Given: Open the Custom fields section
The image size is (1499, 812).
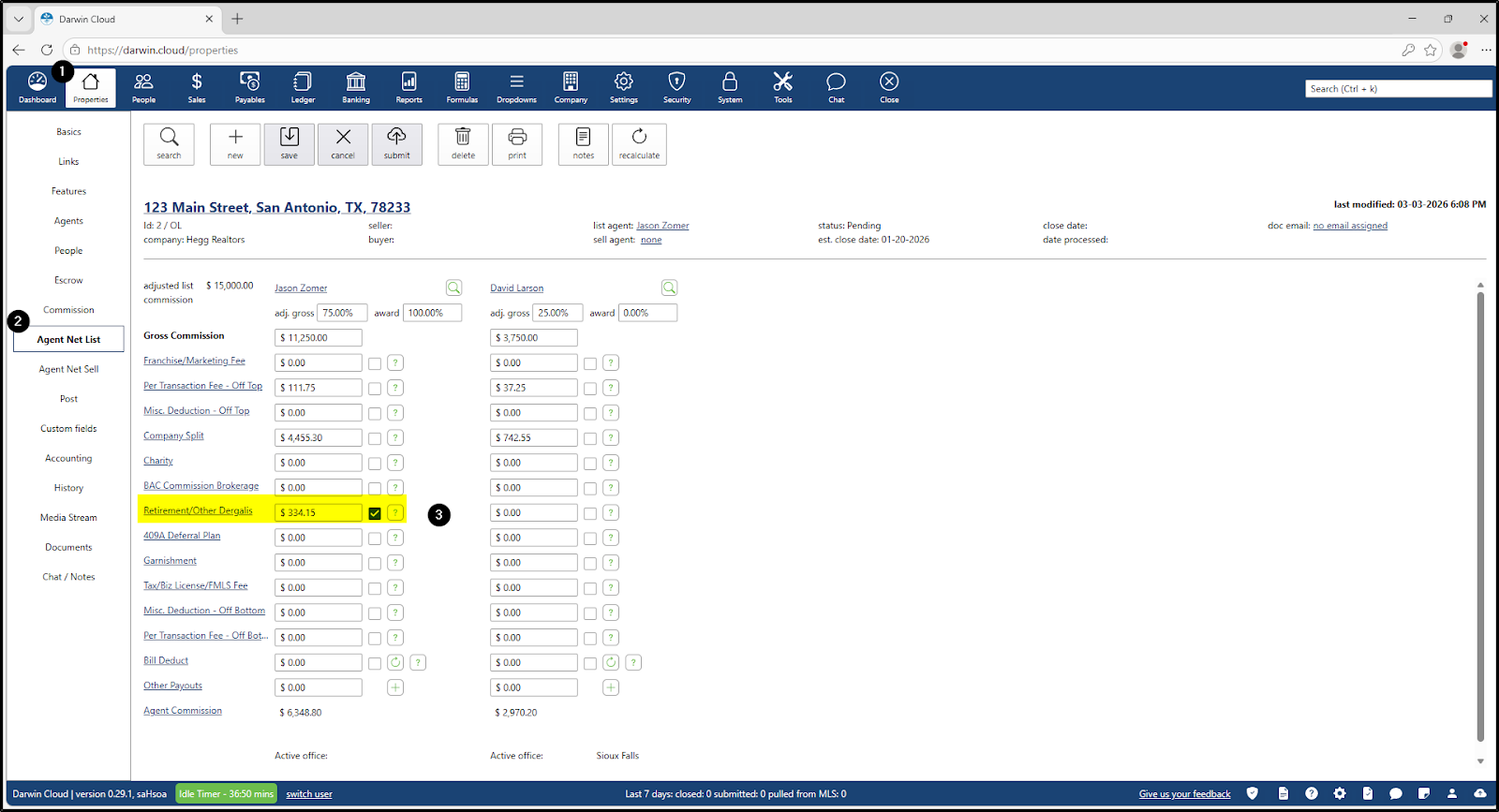Looking at the screenshot, I should tap(68, 429).
